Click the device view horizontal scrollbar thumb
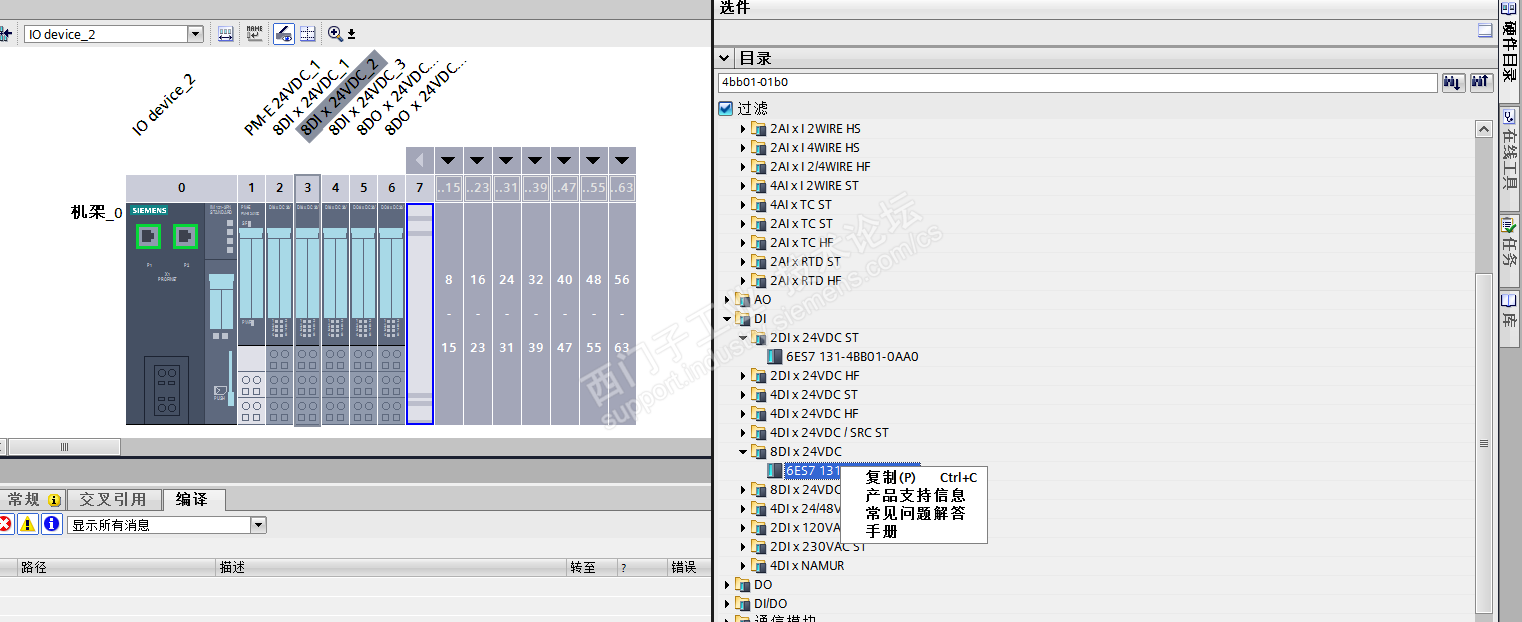 click(x=65, y=447)
